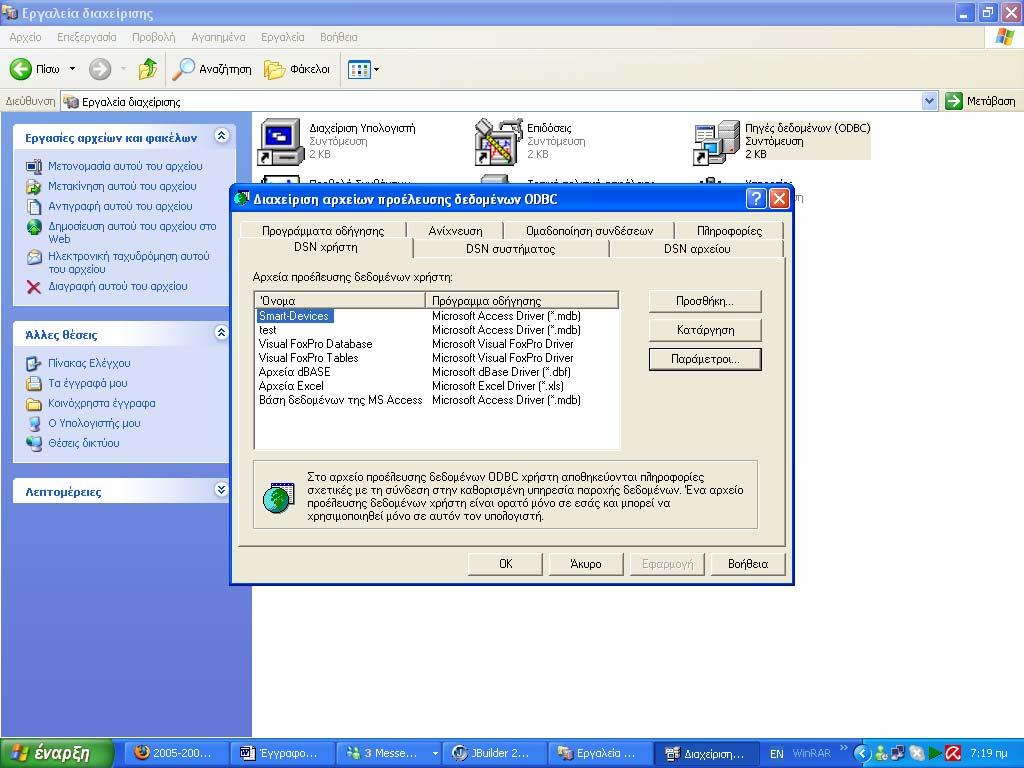This screenshot has width=1024, height=768.
Task: Open Θέσεις δικτύου link
Action: (84, 443)
